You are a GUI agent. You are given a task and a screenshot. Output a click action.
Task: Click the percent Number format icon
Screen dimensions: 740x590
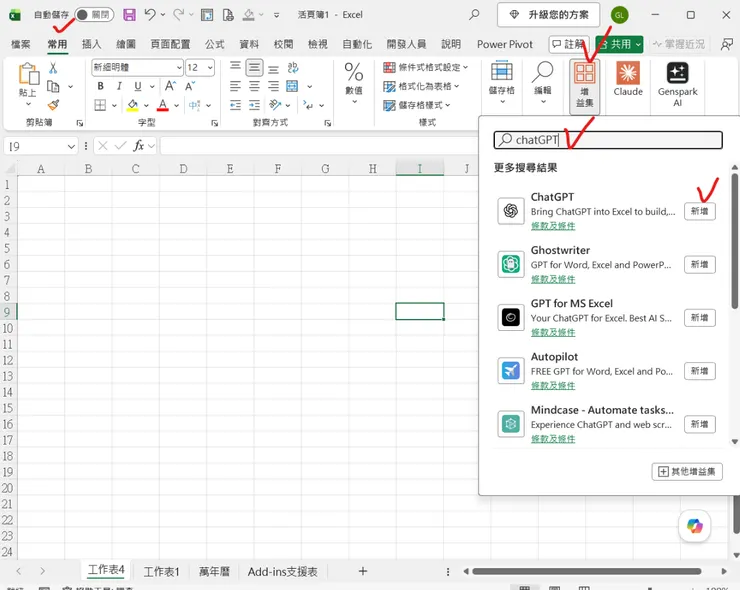coord(353,72)
